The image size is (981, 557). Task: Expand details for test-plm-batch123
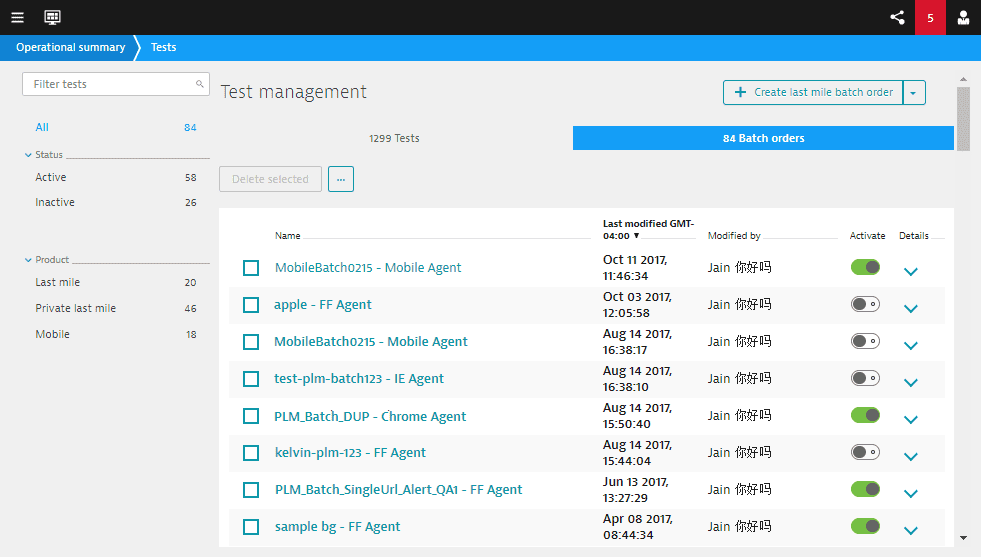click(x=911, y=382)
